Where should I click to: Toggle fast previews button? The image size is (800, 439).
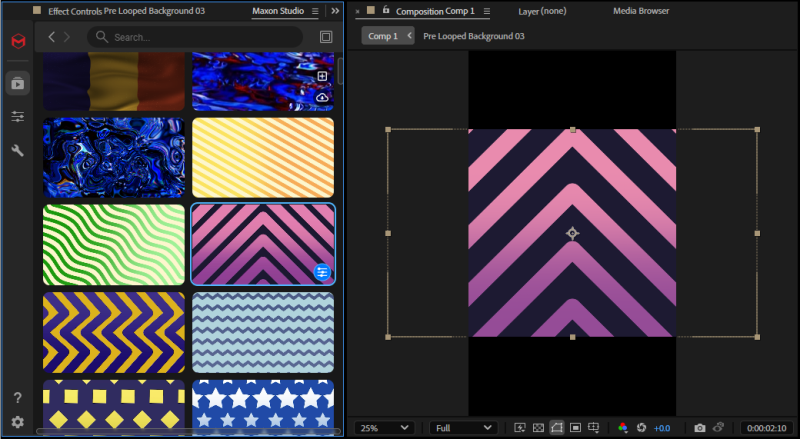tap(519, 428)
